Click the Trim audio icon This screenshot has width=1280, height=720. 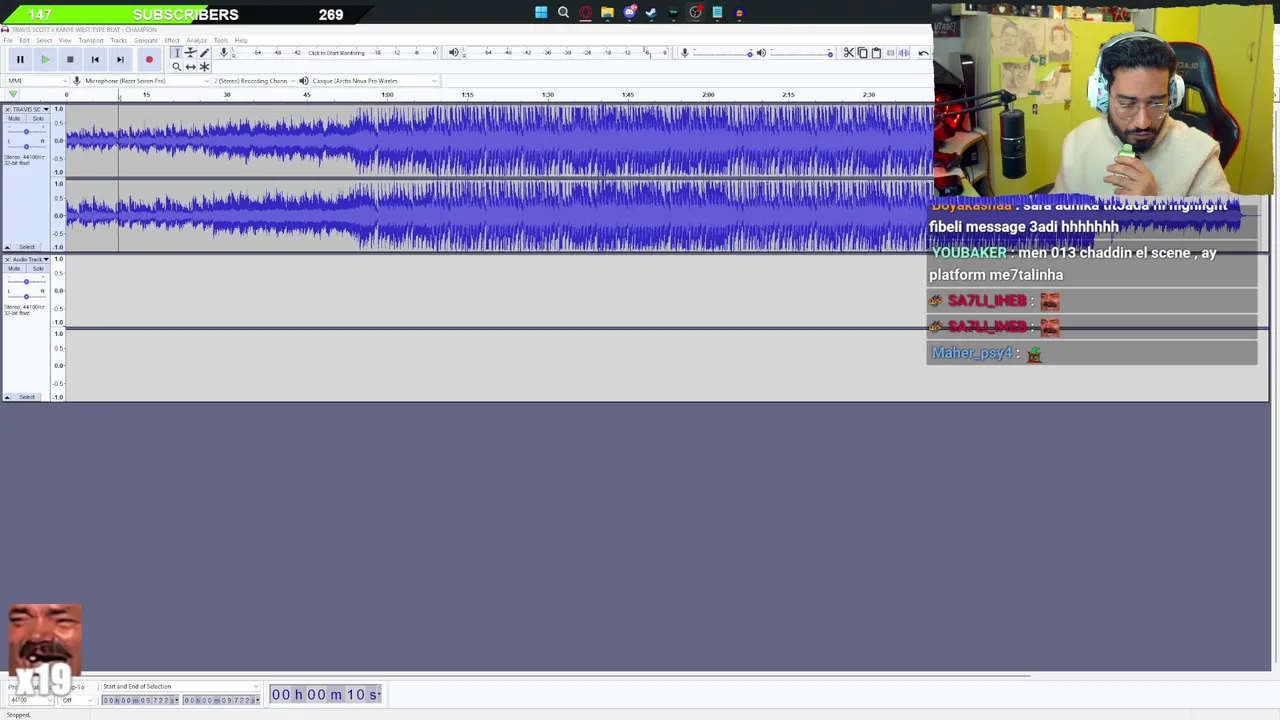click(x=890, y=52)
